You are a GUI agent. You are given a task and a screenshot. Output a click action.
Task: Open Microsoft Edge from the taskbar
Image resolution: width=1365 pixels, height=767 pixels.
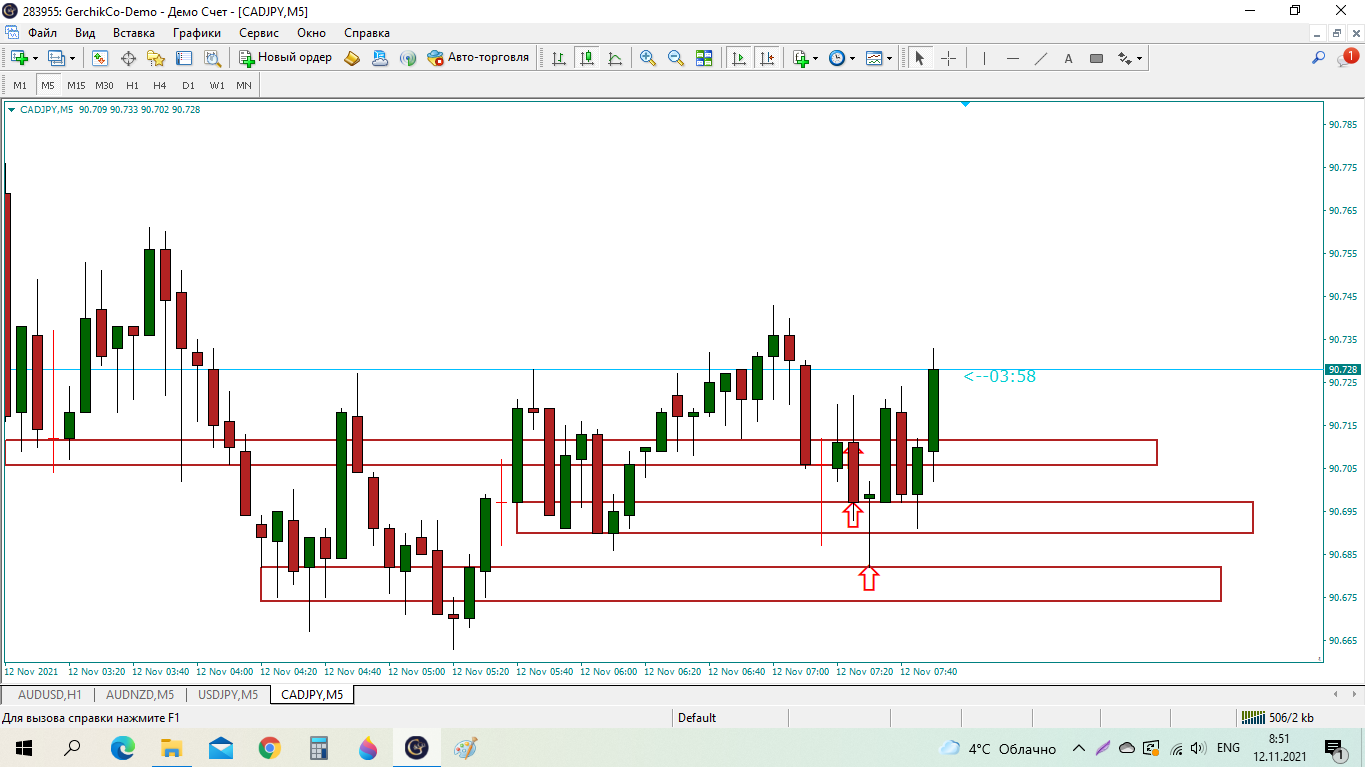[x=122, y=748]
